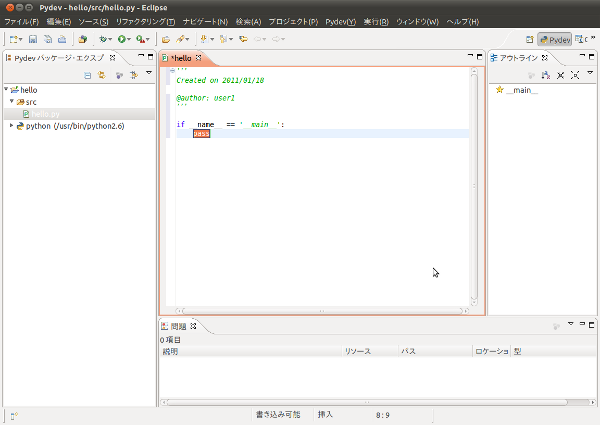The width and height of the screenshot is (600, 425).
Task: Open the External Tools dropdown arrow
Action: 148,39
